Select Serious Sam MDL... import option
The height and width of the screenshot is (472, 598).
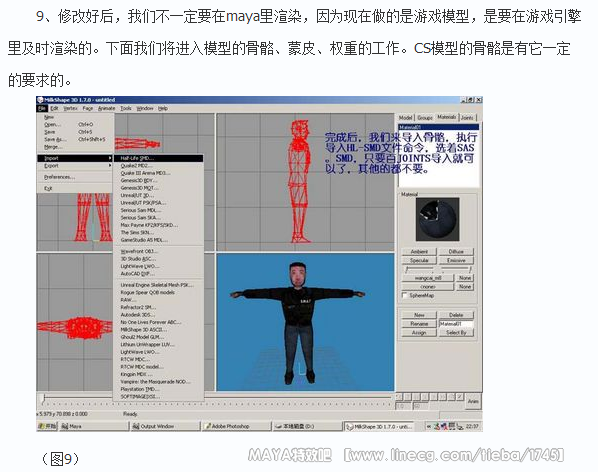(x=159, y=210)
